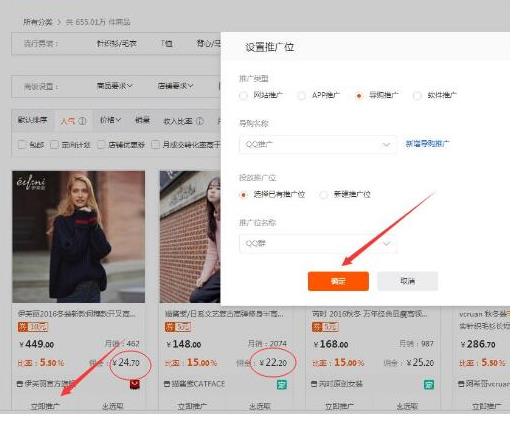Screen dimensions: 514x421
Task: Tick the 营销计划 checkbox filter
Action: pyautogui.click(x=54, y=145)
